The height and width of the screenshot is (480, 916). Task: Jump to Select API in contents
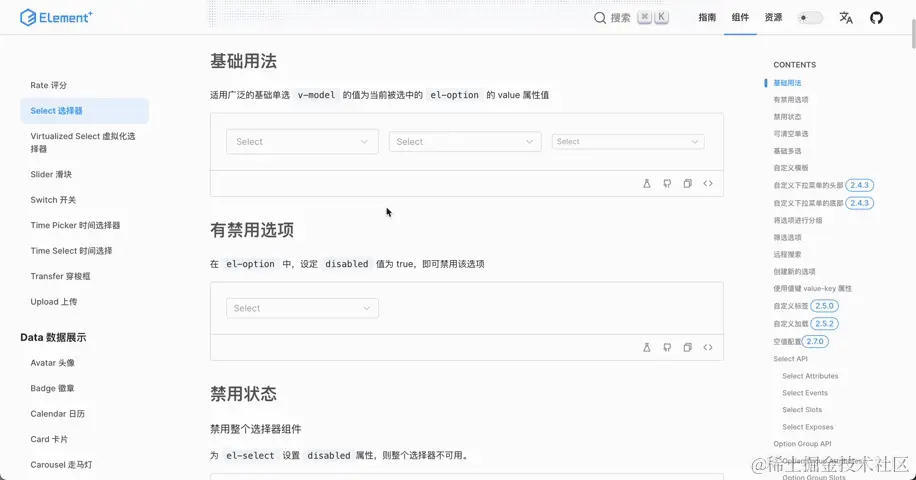pyautogui.click(x=790, y=359)
